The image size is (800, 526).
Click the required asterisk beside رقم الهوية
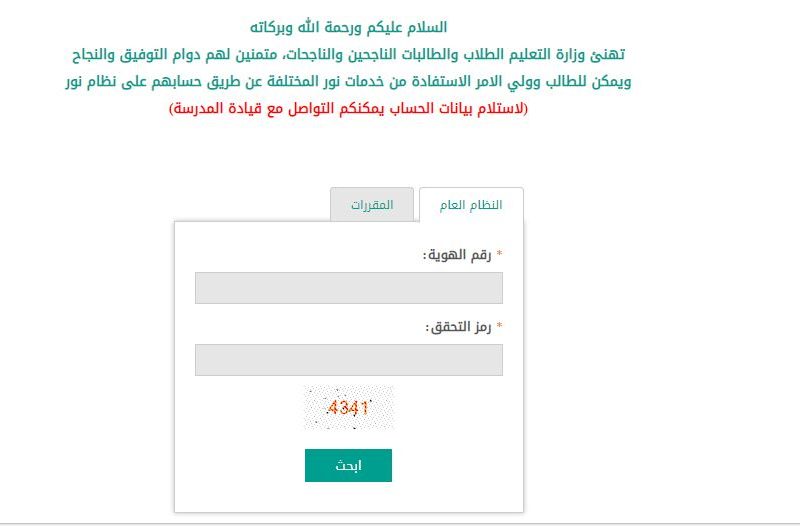tap(499, 254)
